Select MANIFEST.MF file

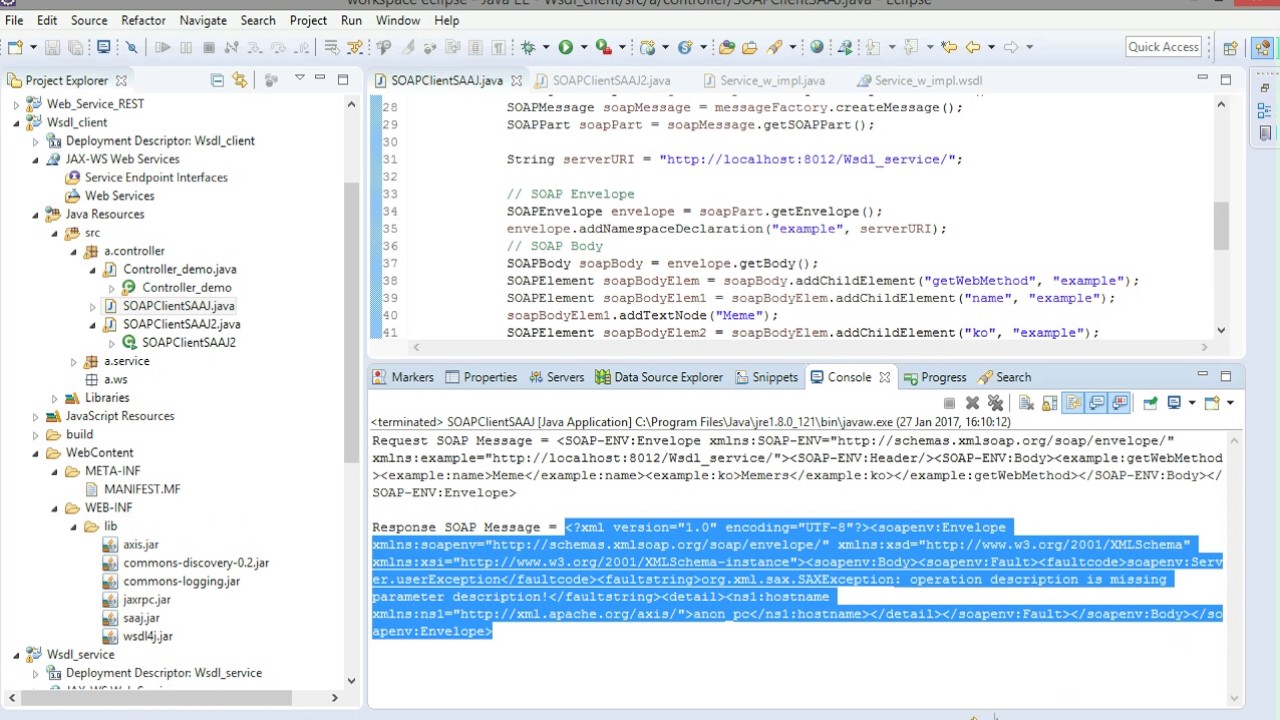tap(142, 489)
